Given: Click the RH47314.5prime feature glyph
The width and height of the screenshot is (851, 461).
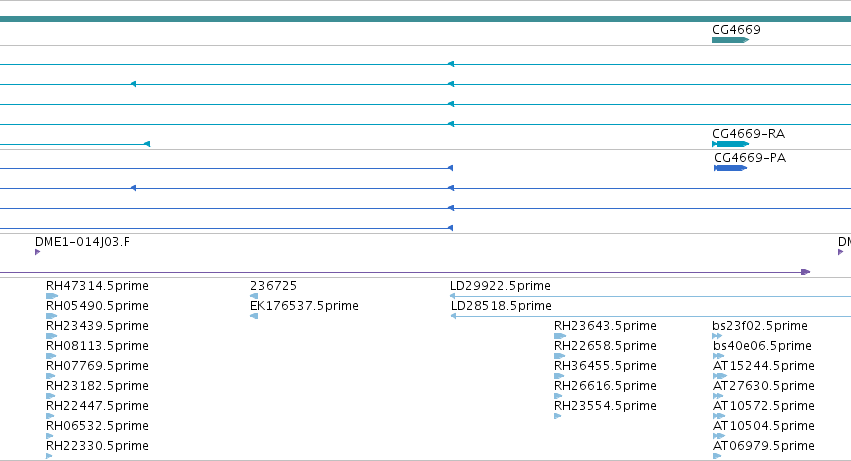Looking at the screenshot, I should tap(52, 296).
